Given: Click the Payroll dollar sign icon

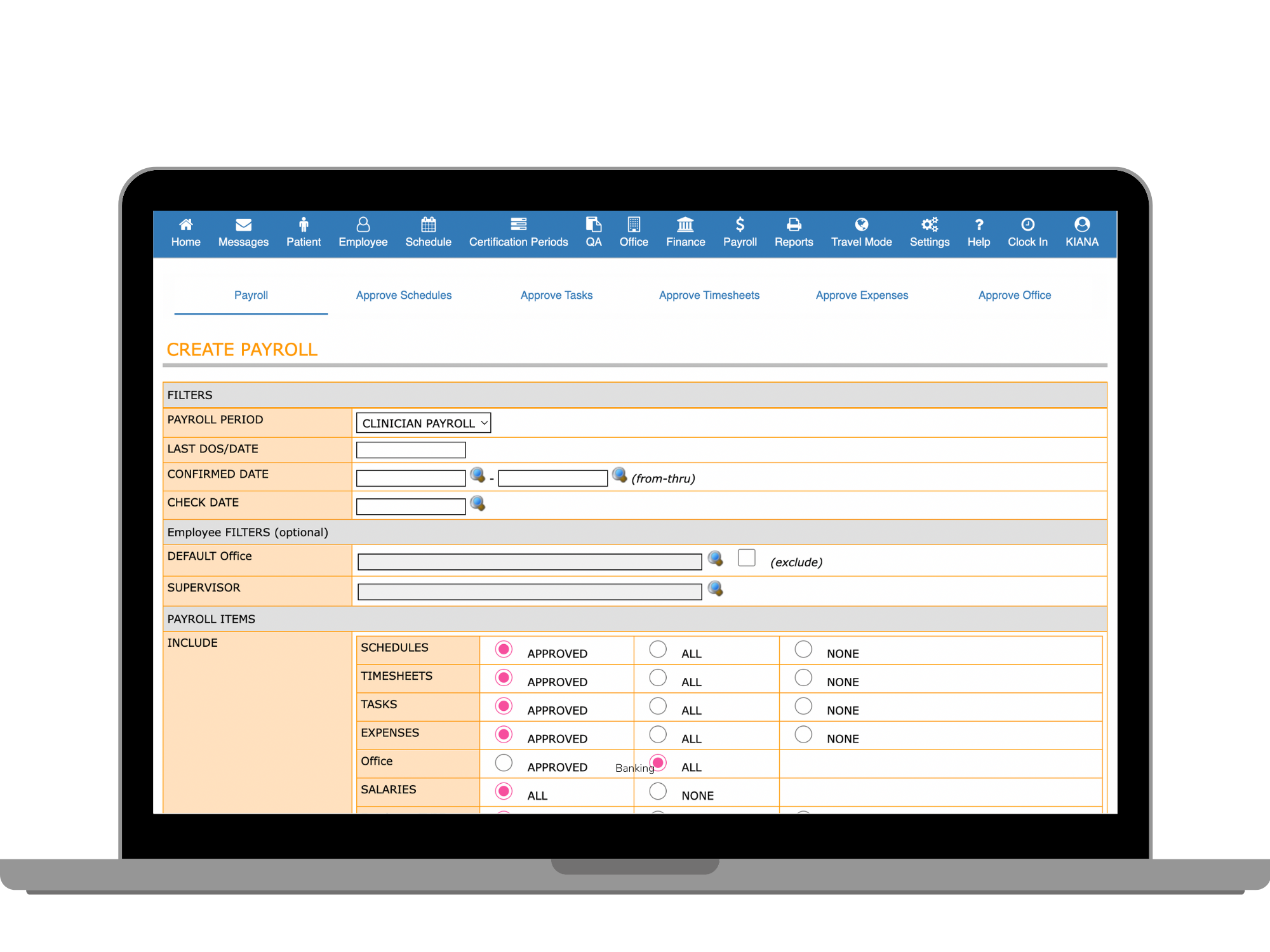Looking at the screenshot, I should coord(740,225).
